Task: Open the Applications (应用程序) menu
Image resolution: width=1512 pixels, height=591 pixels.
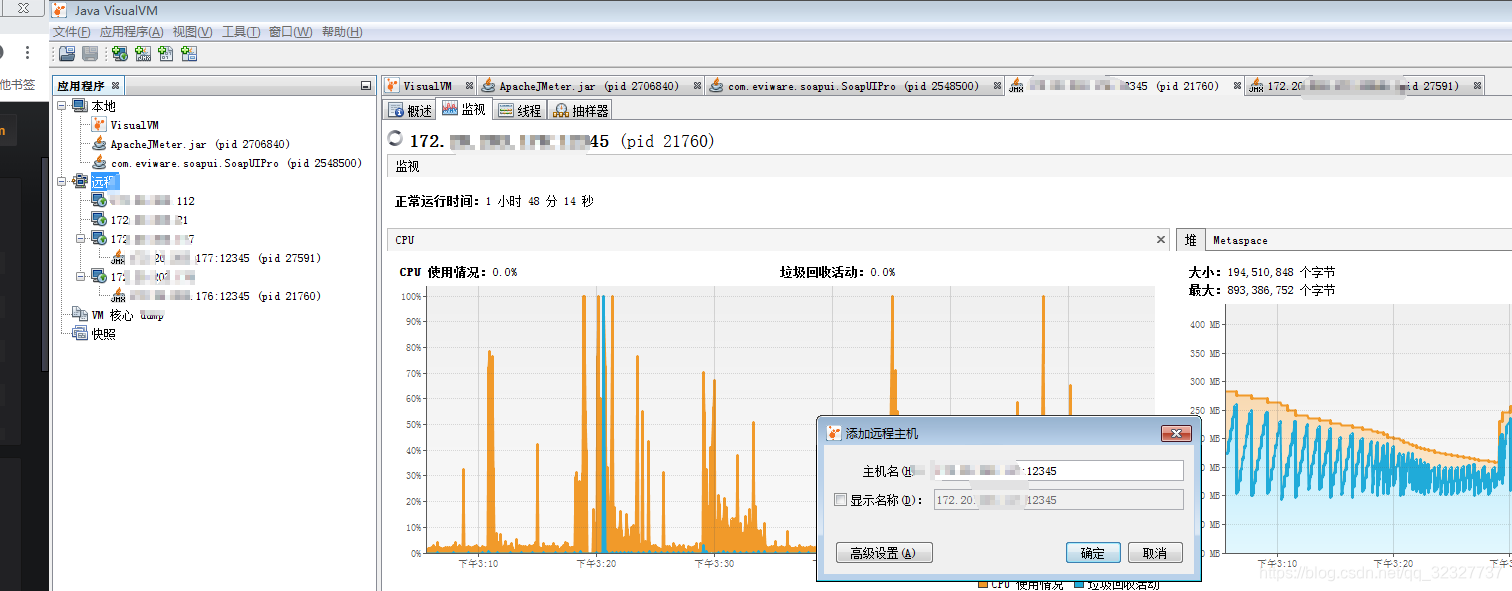Action: tap(132, 32)
